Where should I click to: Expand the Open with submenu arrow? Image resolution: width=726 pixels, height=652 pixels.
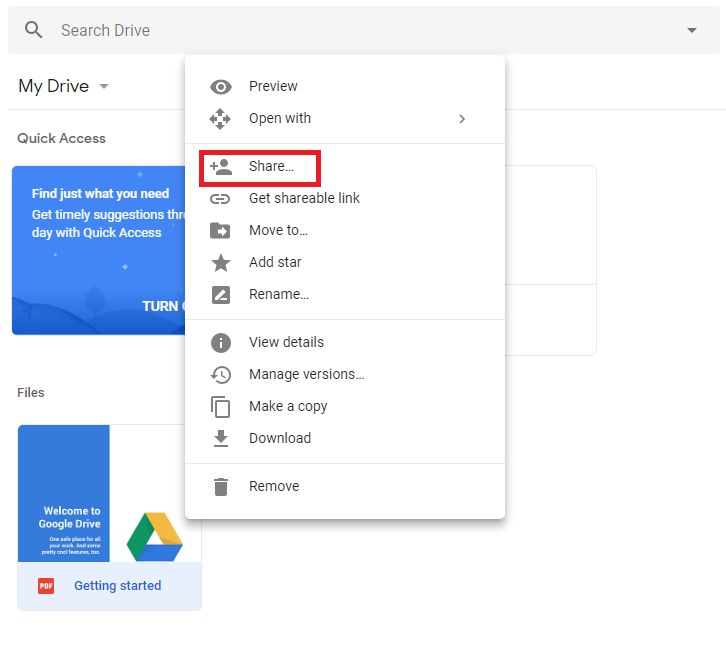pyautogui.click(x=461, y=119)
